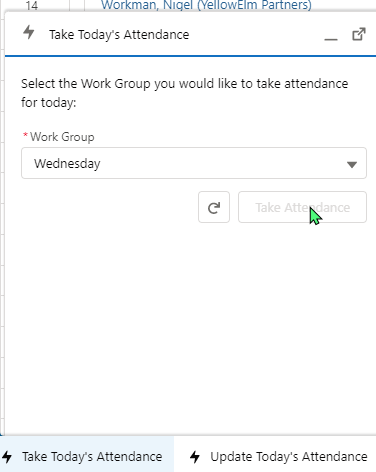Open the Wednesday Work Group combobox
This screenshot has height=472, width=376.
pyautogui.click(x=194, y=163)
